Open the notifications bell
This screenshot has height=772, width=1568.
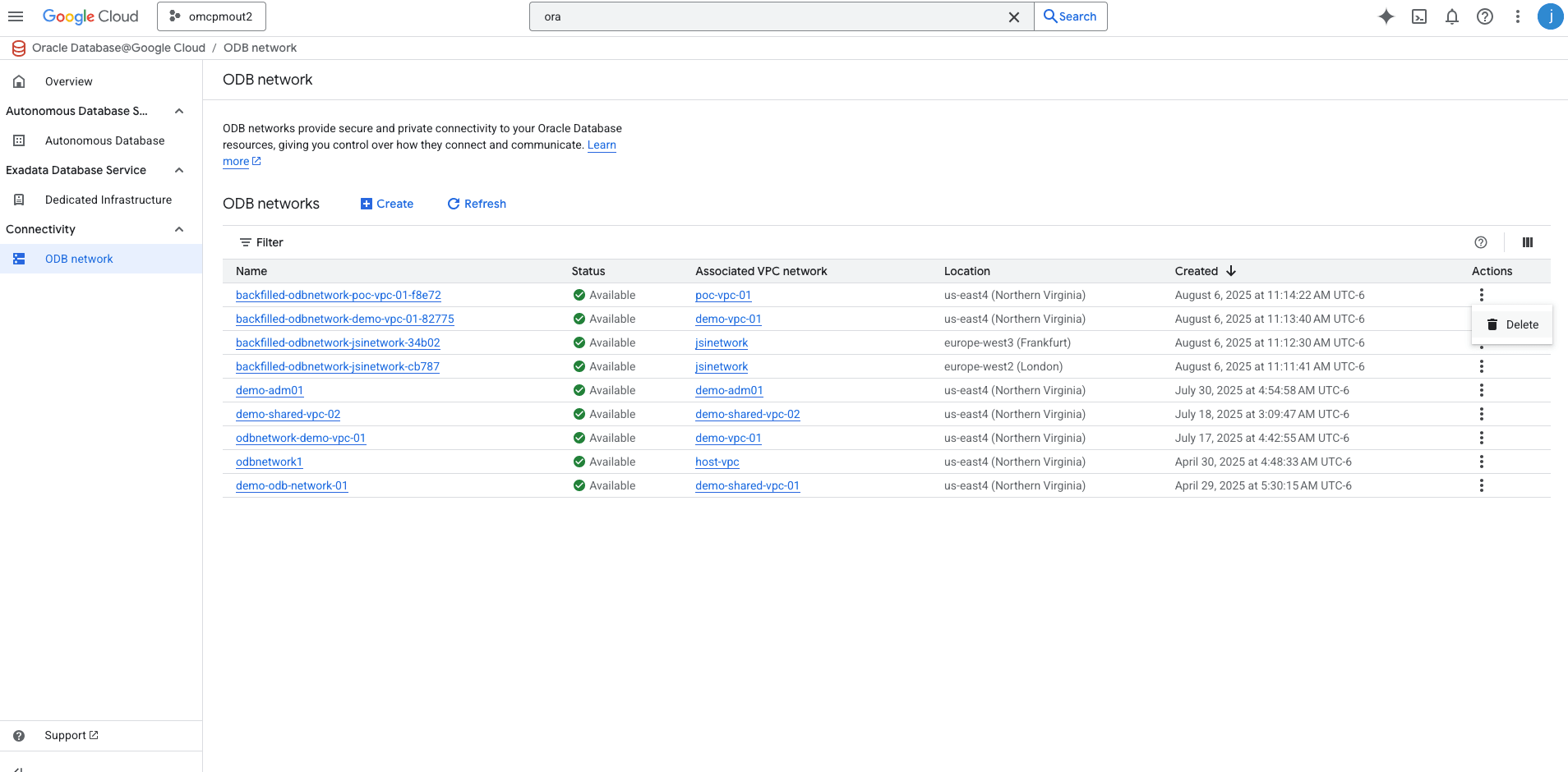(x=1451, y=16)
